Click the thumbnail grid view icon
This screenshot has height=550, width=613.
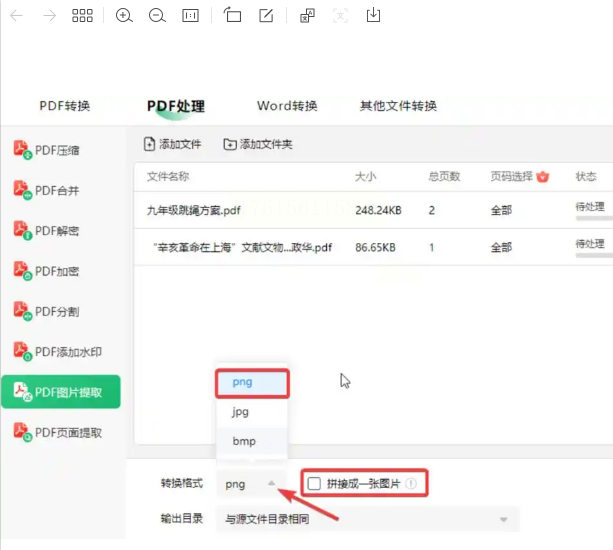(x=82, y=16)
